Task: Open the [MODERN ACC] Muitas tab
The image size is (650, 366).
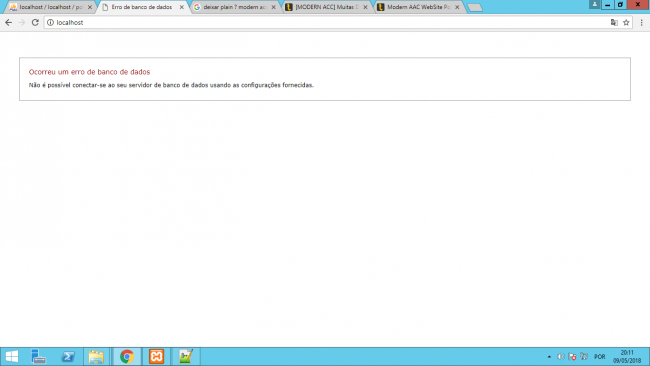Action: click(326, 7)
